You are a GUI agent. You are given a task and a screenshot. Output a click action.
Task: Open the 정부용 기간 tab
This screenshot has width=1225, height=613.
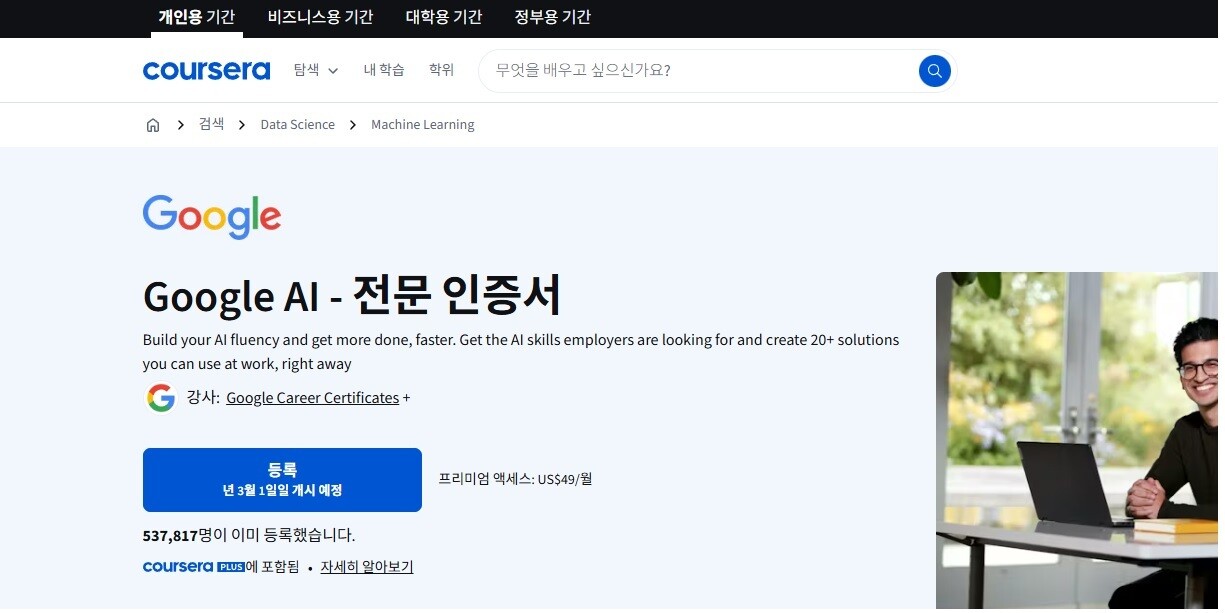[553, 17]
